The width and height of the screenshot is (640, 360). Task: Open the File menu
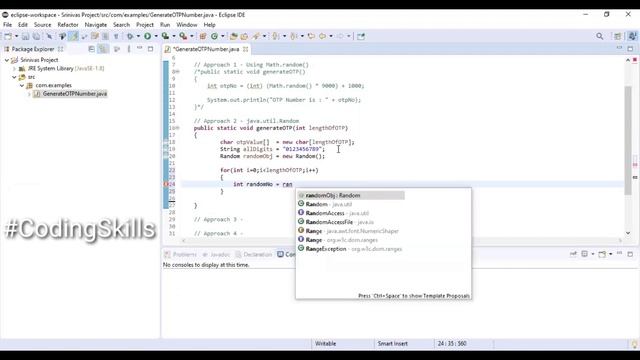click(x=7, y=25)
